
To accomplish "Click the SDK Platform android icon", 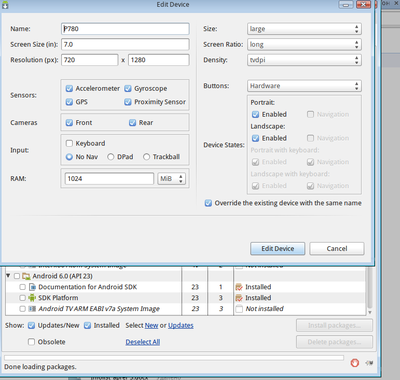I will pos(32,298).
